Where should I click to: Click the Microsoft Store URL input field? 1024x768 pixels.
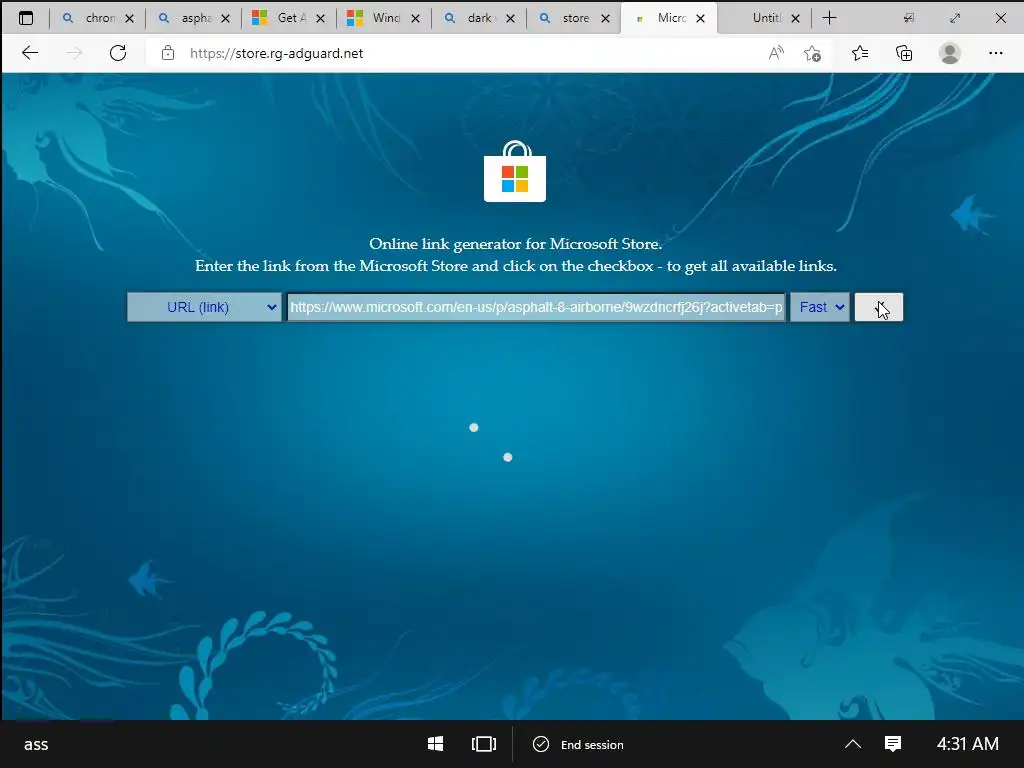536,307
